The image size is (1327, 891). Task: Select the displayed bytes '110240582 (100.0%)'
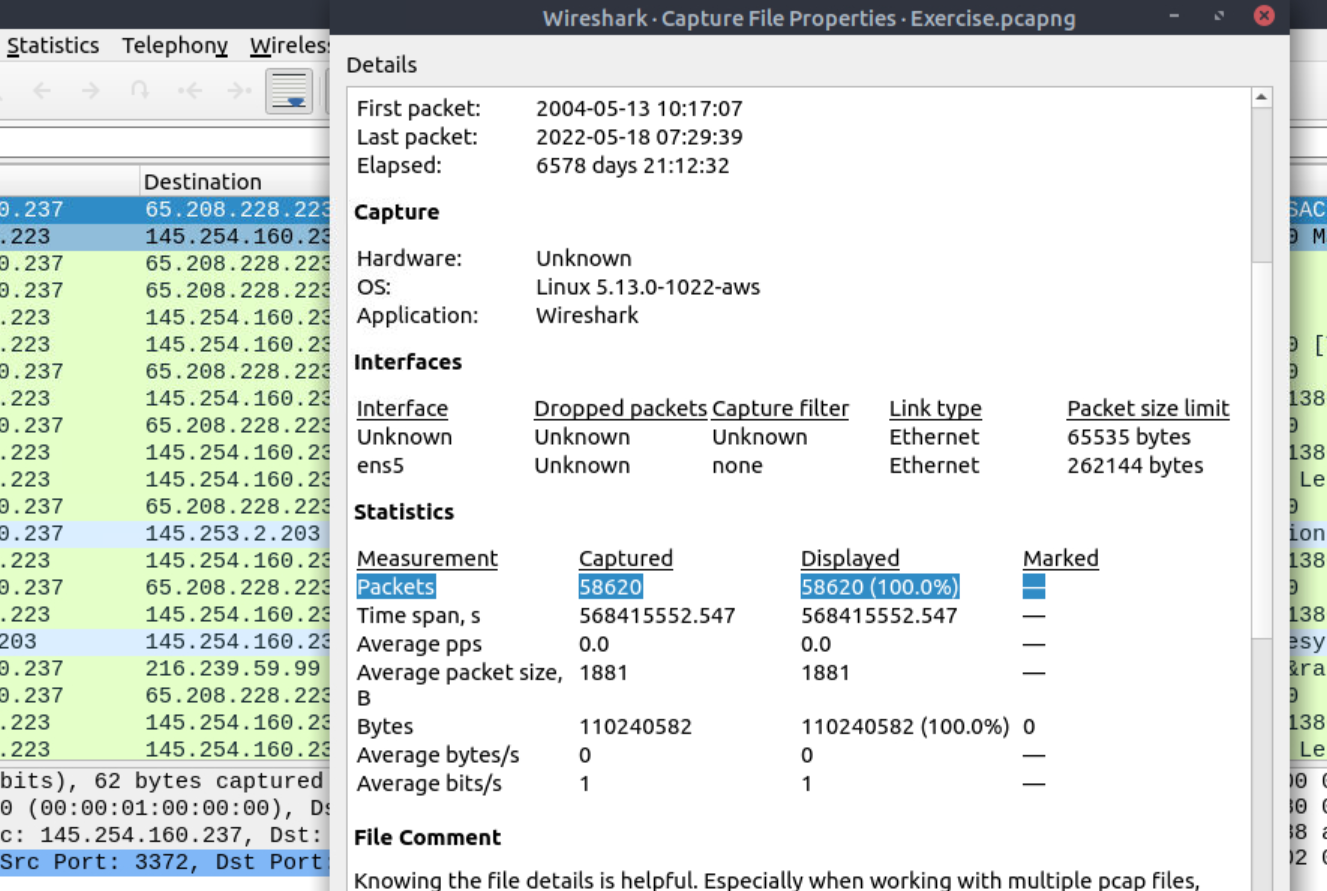(x=905, y=727)
